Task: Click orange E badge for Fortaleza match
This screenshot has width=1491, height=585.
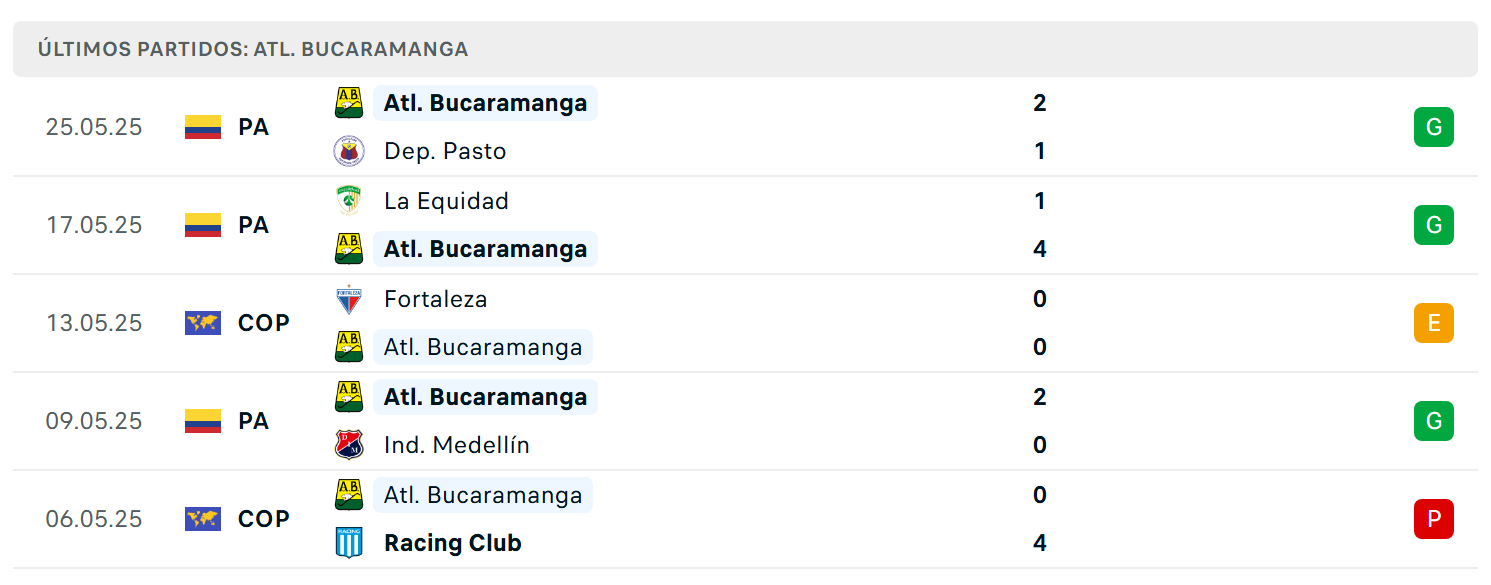Action: tap(1433, 323)
